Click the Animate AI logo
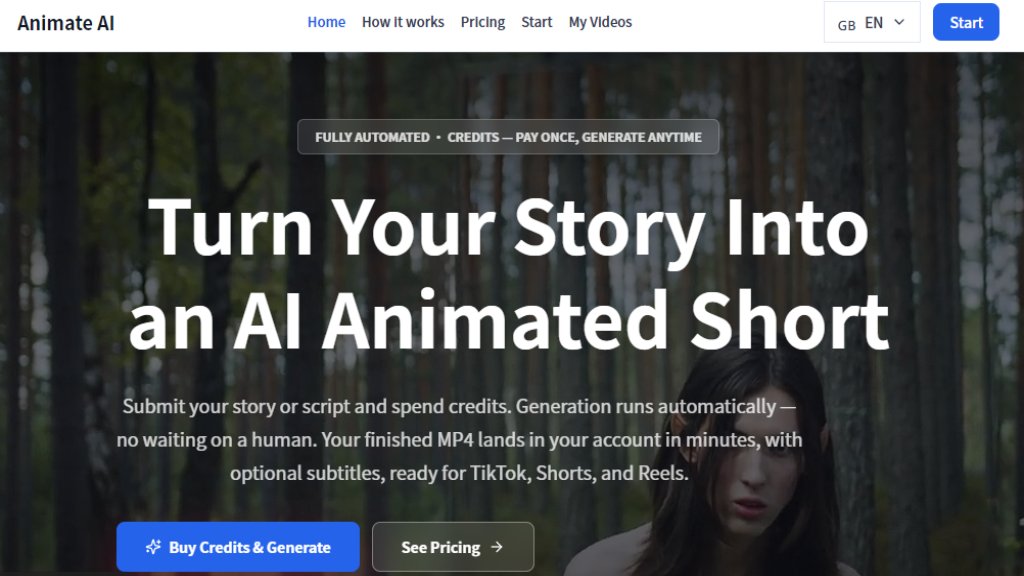Image resolution: width=1024 pixels, height=576 pixels. click(x=66, y=24)
